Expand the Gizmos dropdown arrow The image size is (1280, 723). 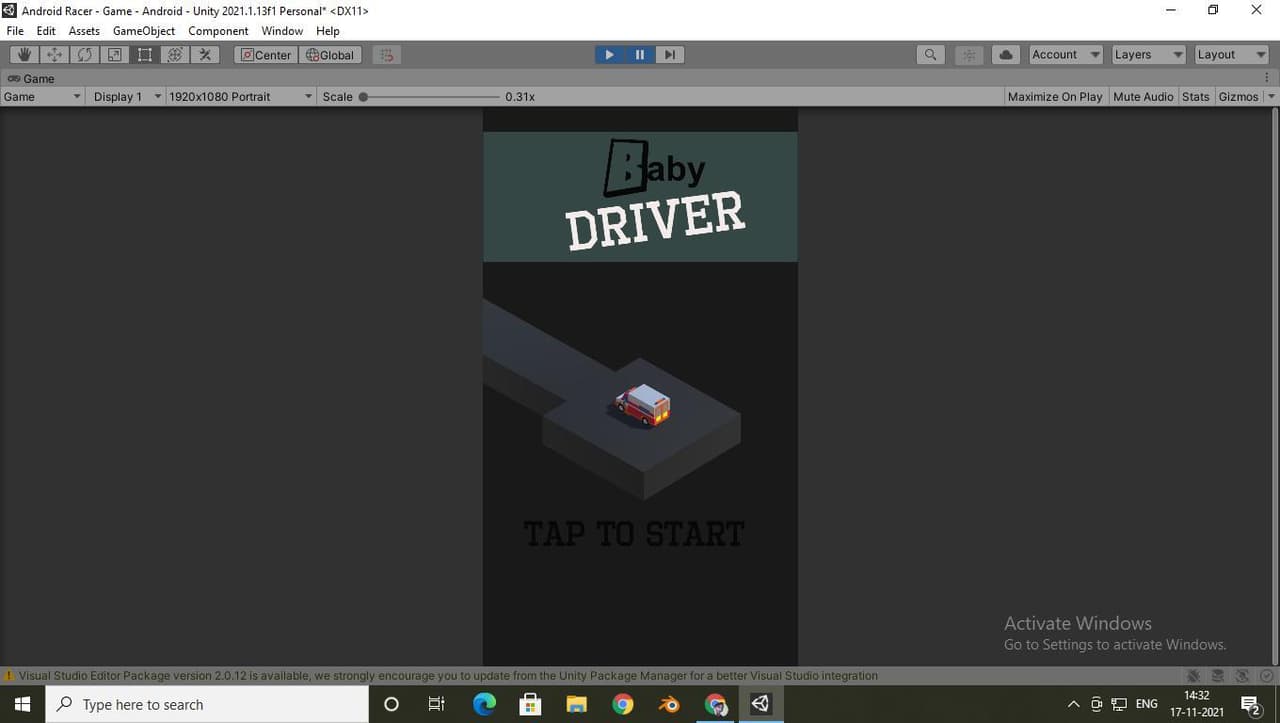tap(1271, 97)
